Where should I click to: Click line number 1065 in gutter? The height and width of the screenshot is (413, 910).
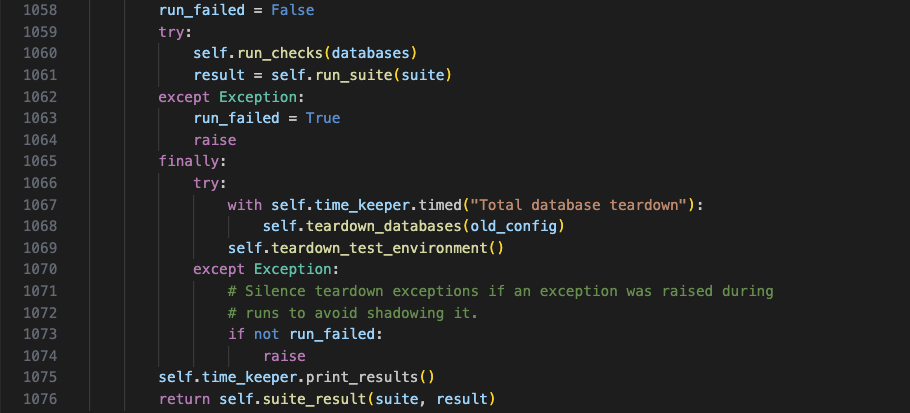(x=40, y=161)
